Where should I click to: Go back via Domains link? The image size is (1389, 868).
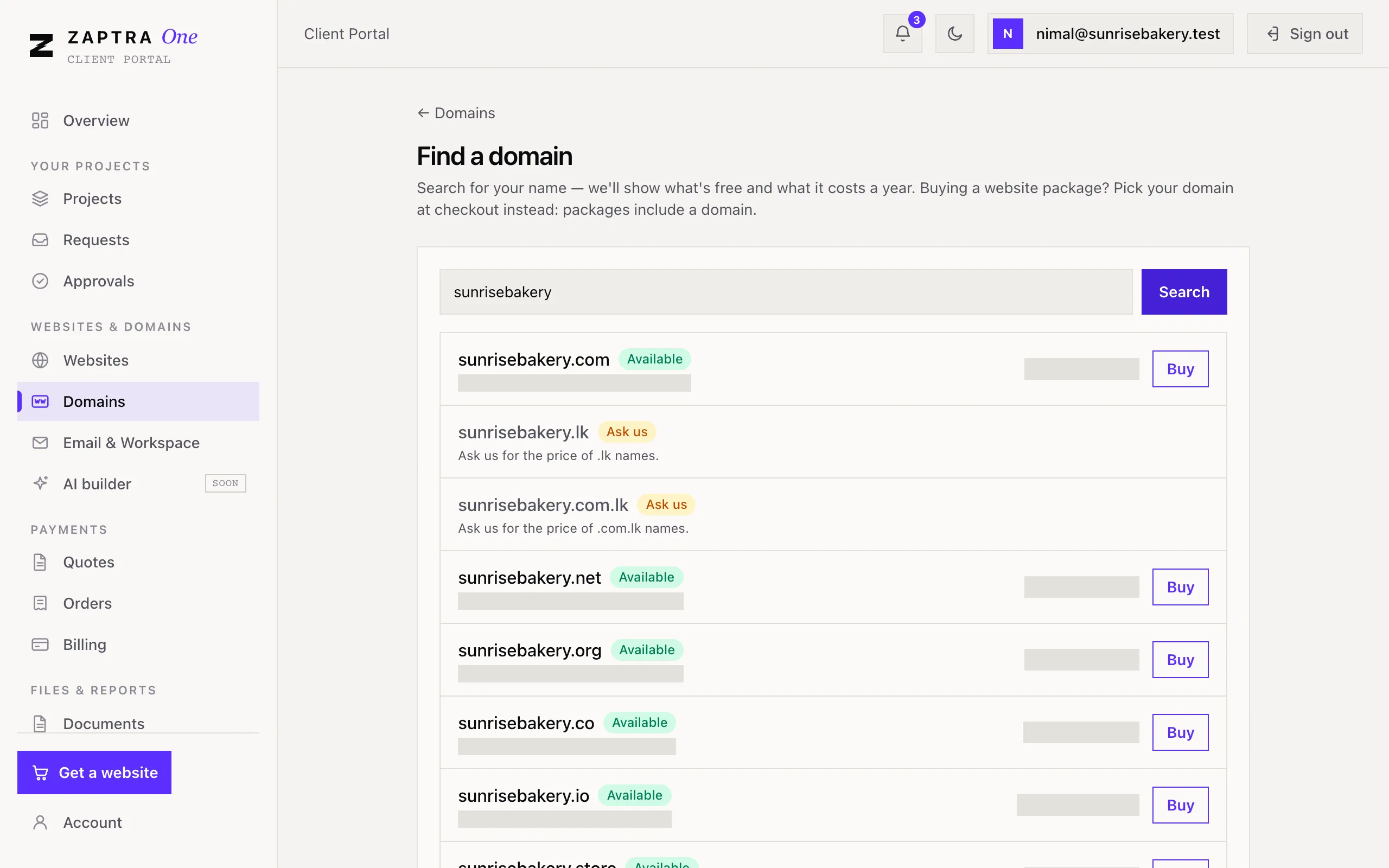coord(456,113)
